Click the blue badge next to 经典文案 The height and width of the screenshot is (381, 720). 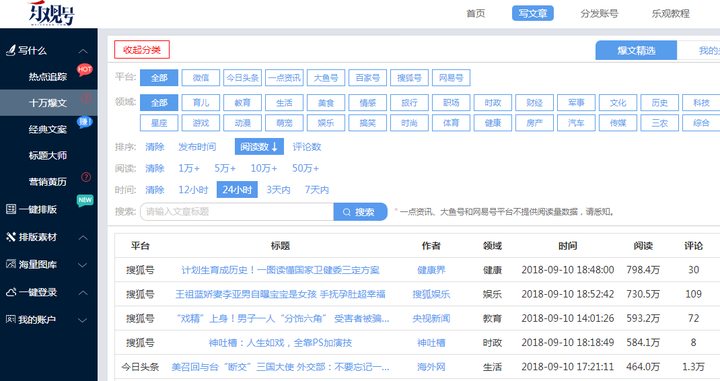(x=84, y=122)
